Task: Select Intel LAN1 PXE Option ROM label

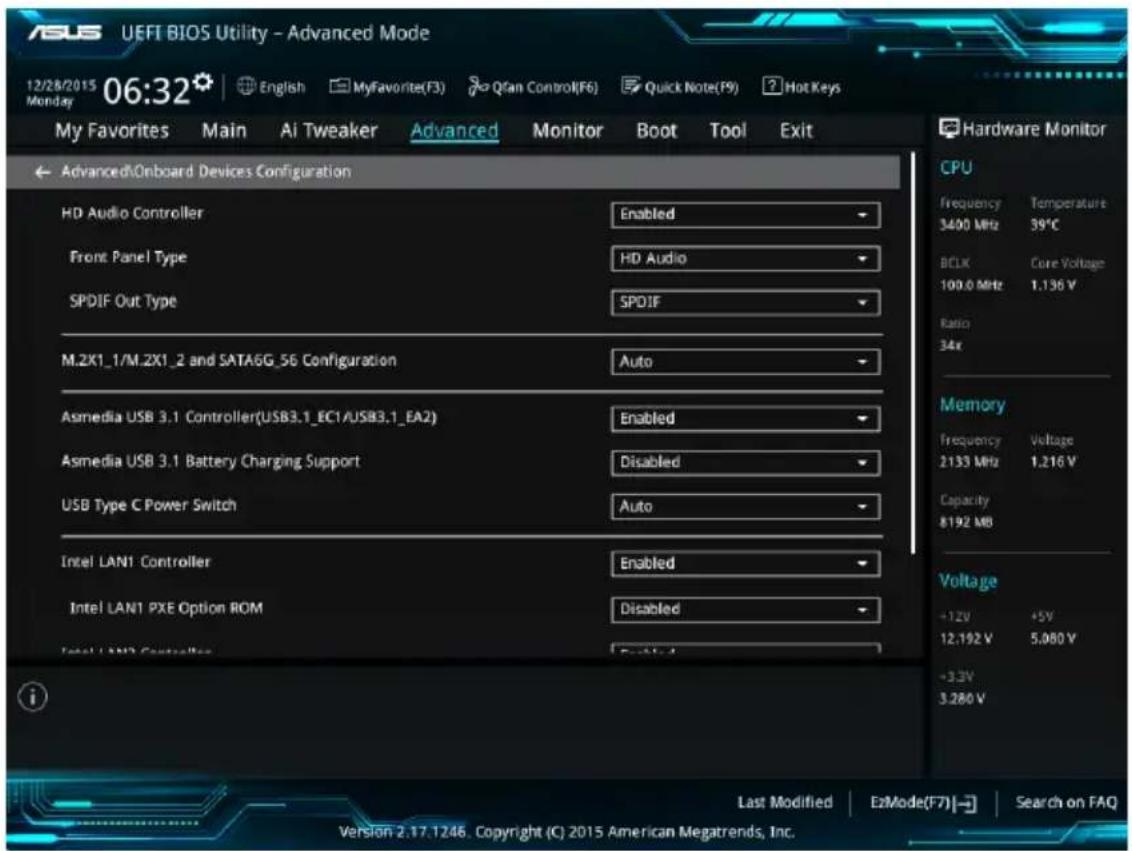Action: click(166, 608)
